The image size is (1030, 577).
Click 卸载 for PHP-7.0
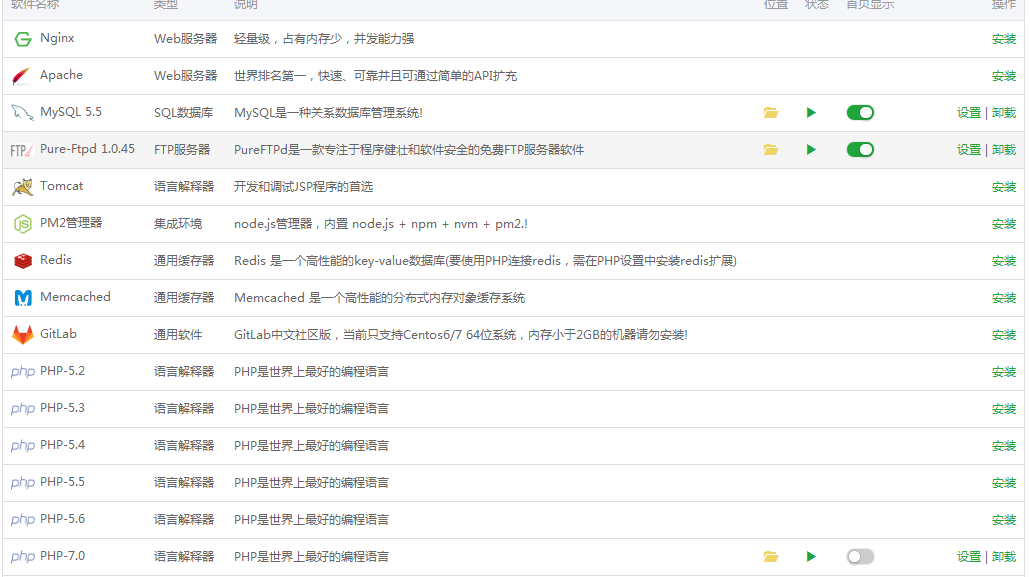point(1004,557)
